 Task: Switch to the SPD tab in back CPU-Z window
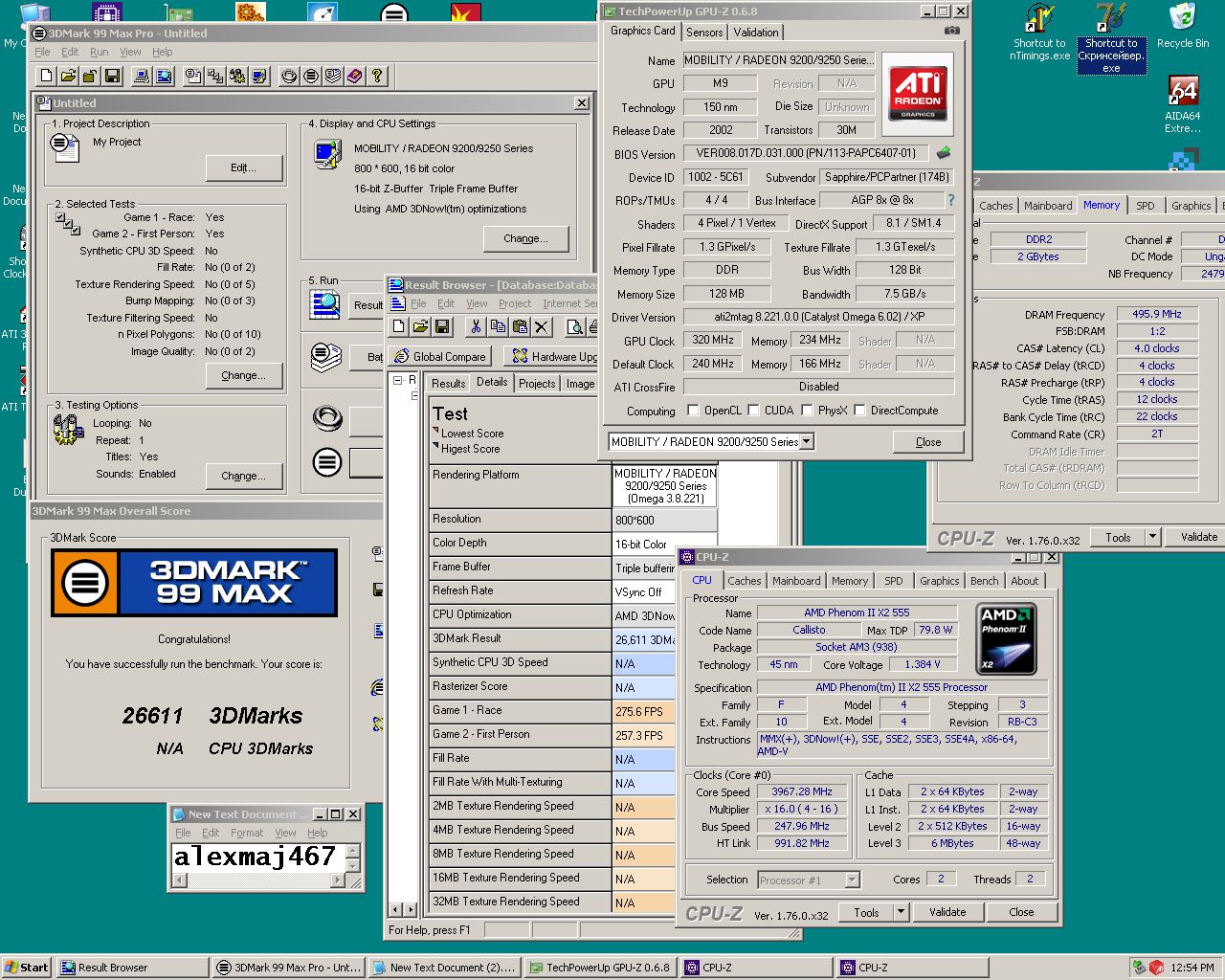1145,206
